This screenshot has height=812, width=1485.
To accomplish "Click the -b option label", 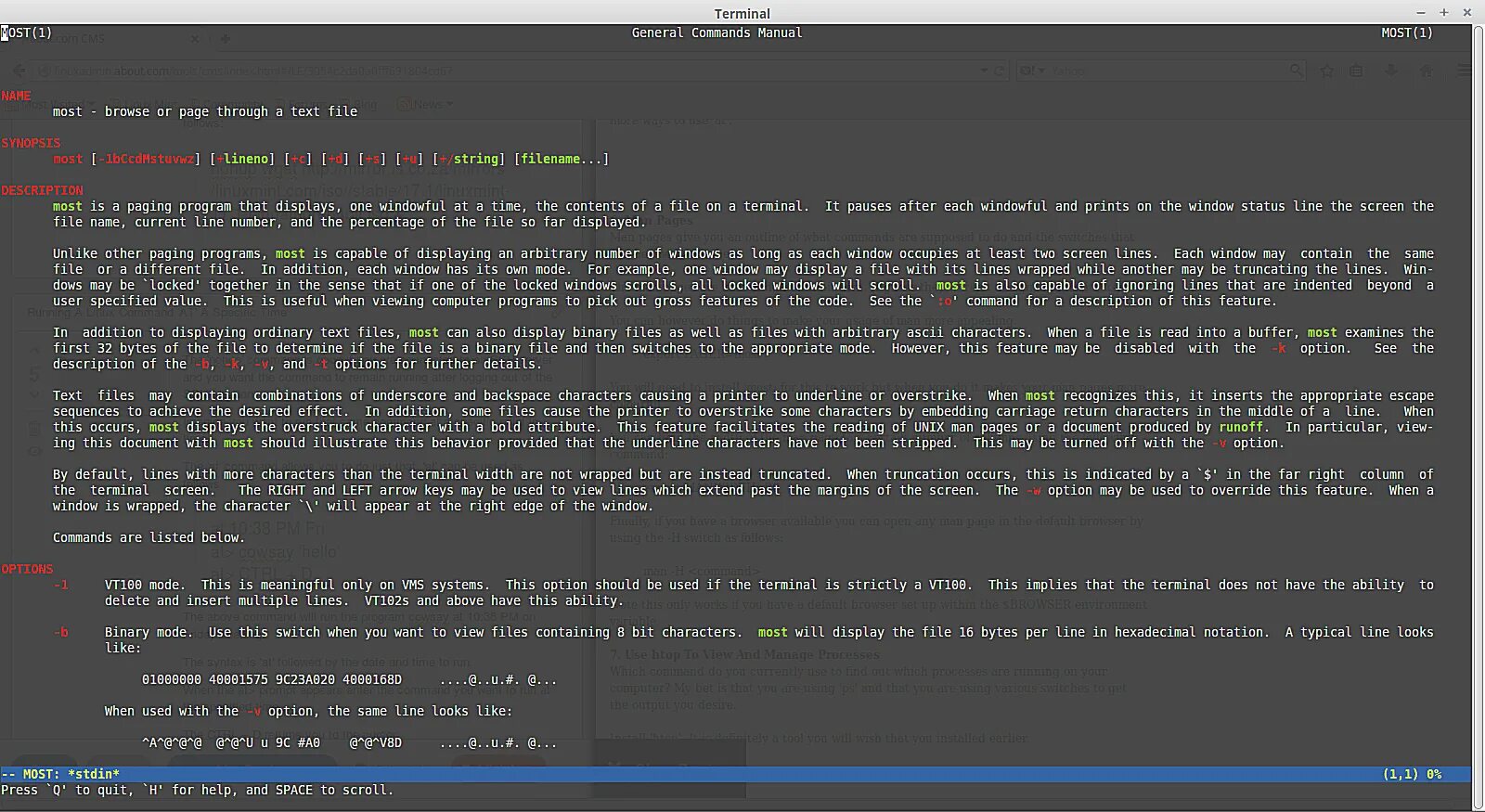I will [60, 632].
